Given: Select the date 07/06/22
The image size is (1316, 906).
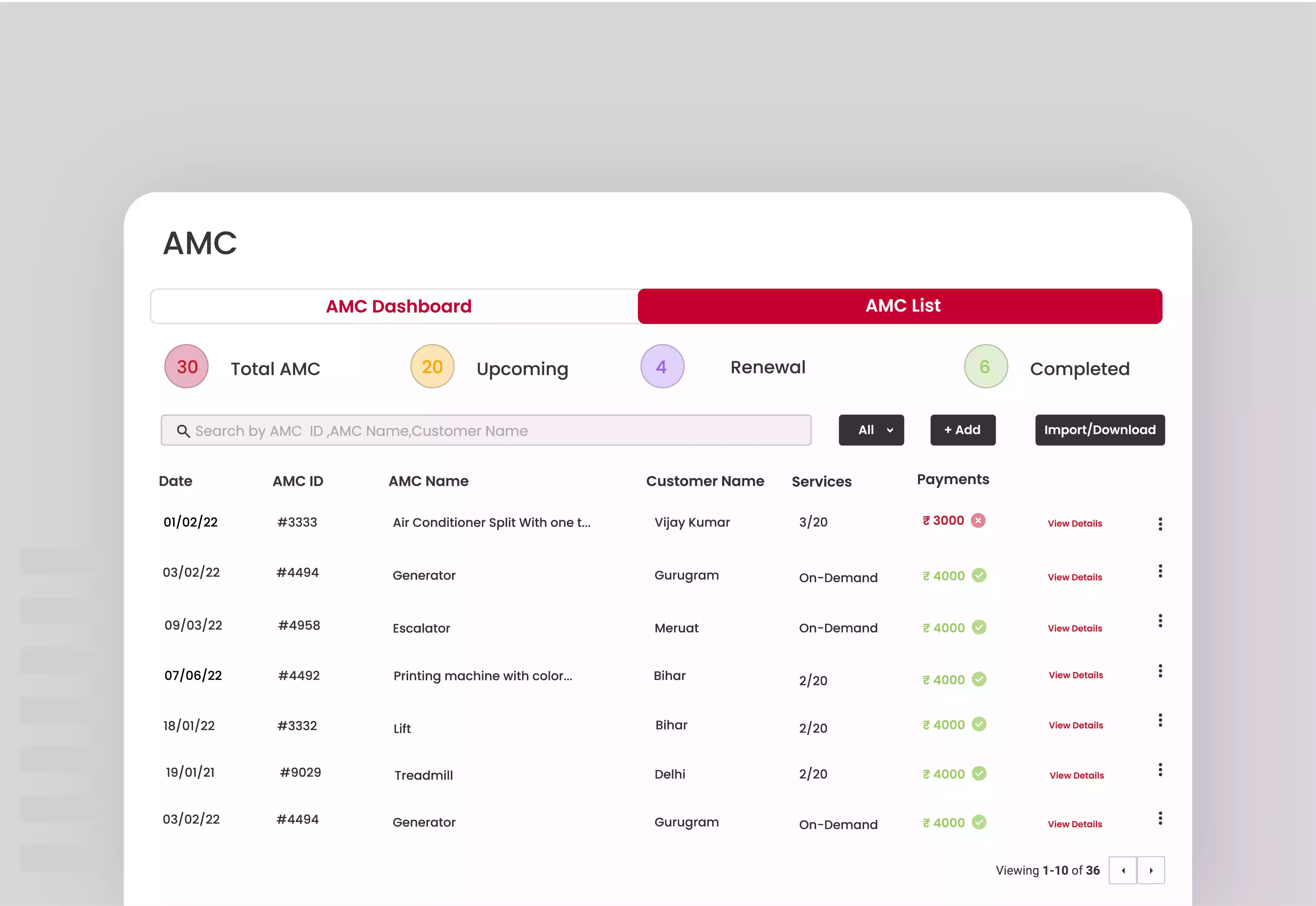Looking at the screenshot, I should 193,675.
